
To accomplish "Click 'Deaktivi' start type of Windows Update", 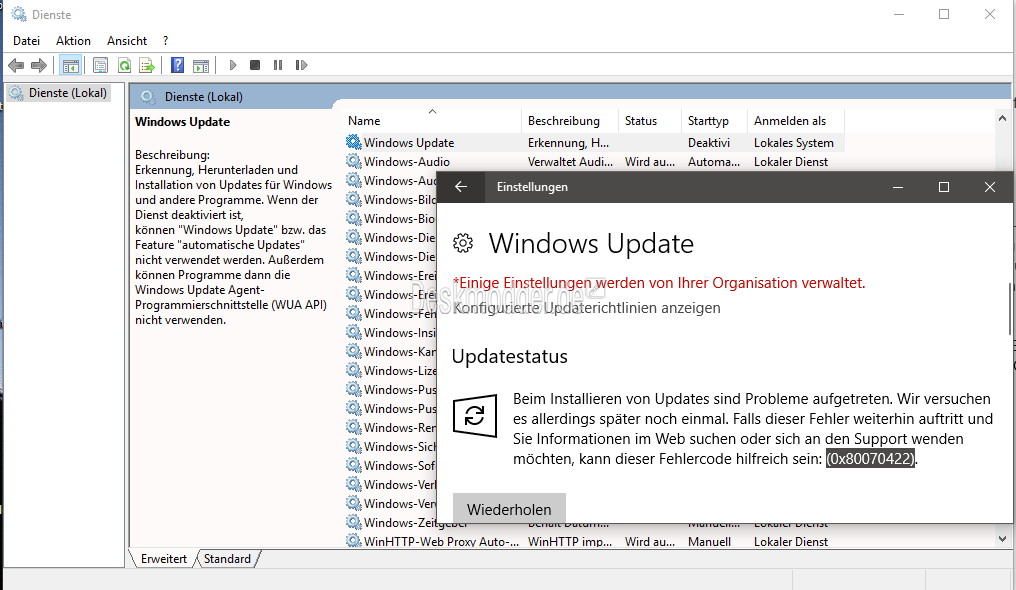I will tap(709, 142).
